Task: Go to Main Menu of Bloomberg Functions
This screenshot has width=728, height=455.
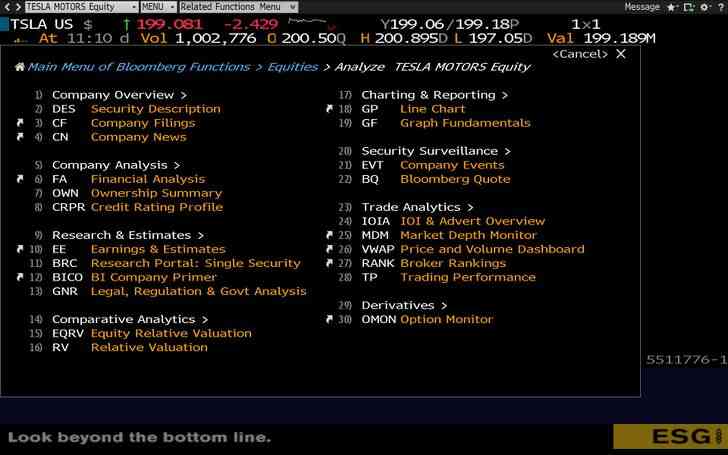Action: pos(138,67)
